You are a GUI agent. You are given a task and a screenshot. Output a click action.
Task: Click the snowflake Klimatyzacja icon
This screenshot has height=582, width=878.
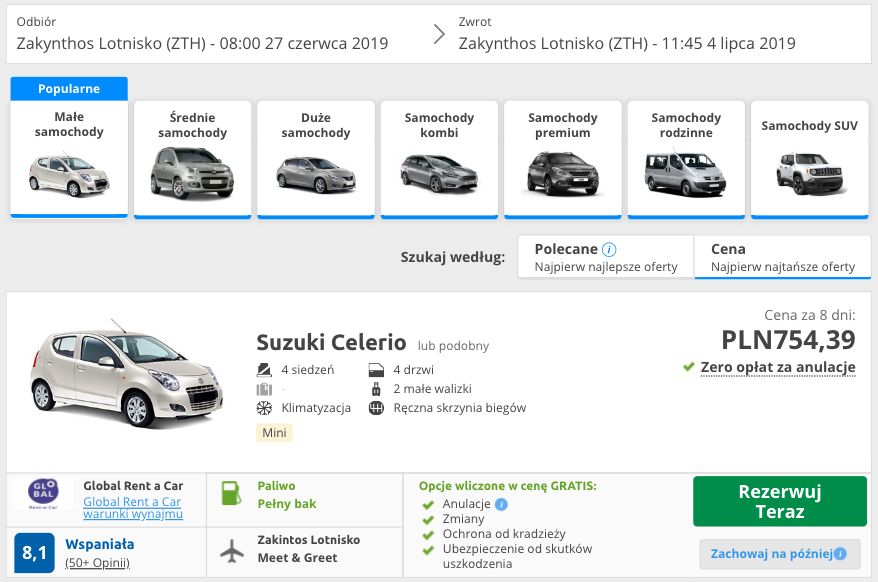click(264, 408)
